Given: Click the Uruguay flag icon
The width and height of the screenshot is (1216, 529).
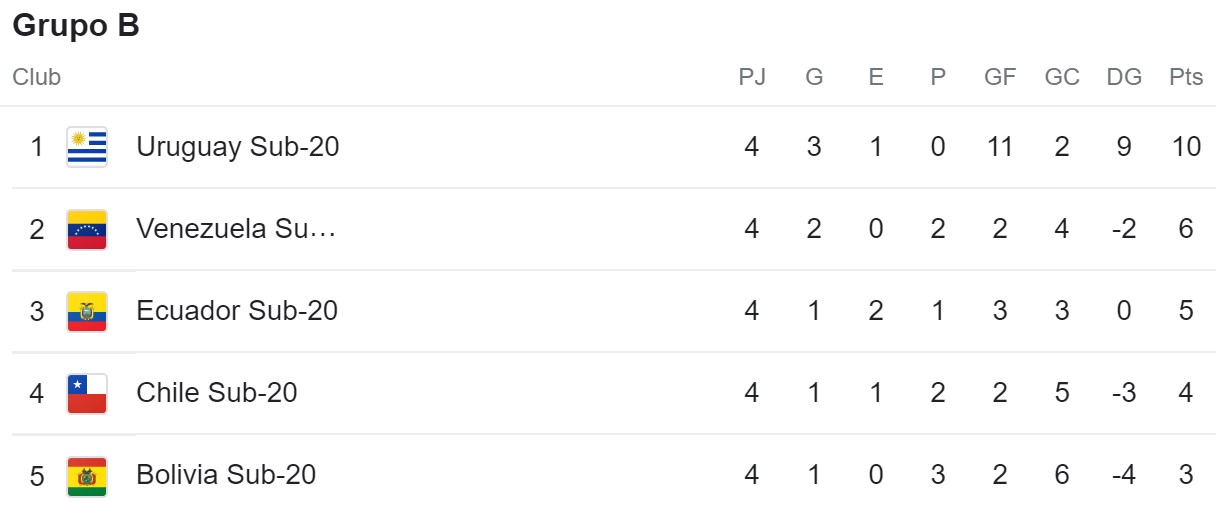Looking at the screenshot, I should [87, 147].
